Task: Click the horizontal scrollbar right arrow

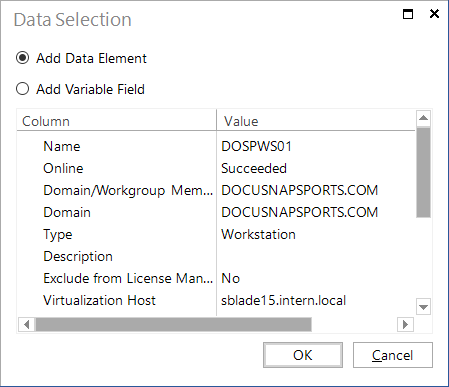Action: pos(405,324)
